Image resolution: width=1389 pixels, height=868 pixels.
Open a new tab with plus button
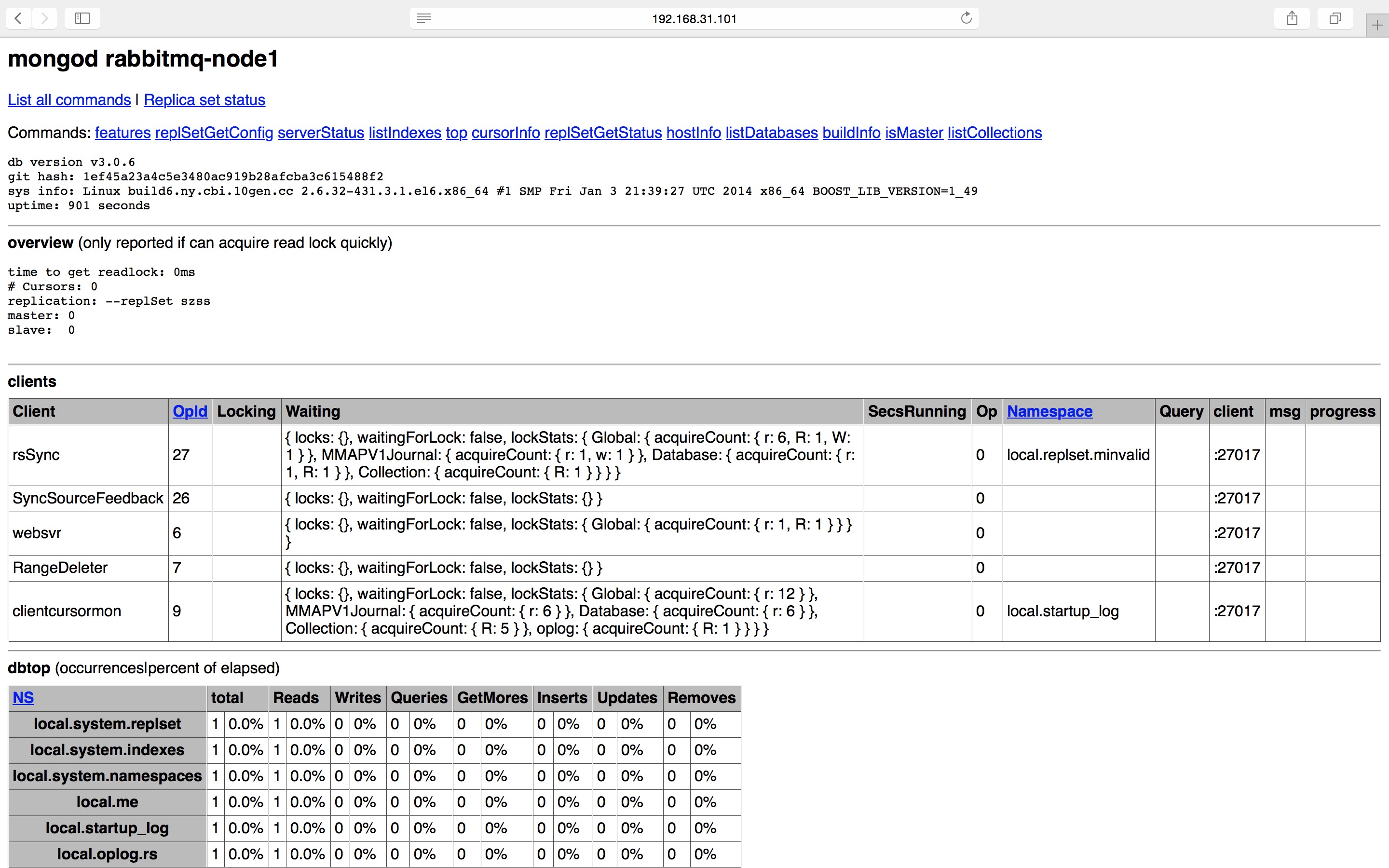coord(1377,25)
